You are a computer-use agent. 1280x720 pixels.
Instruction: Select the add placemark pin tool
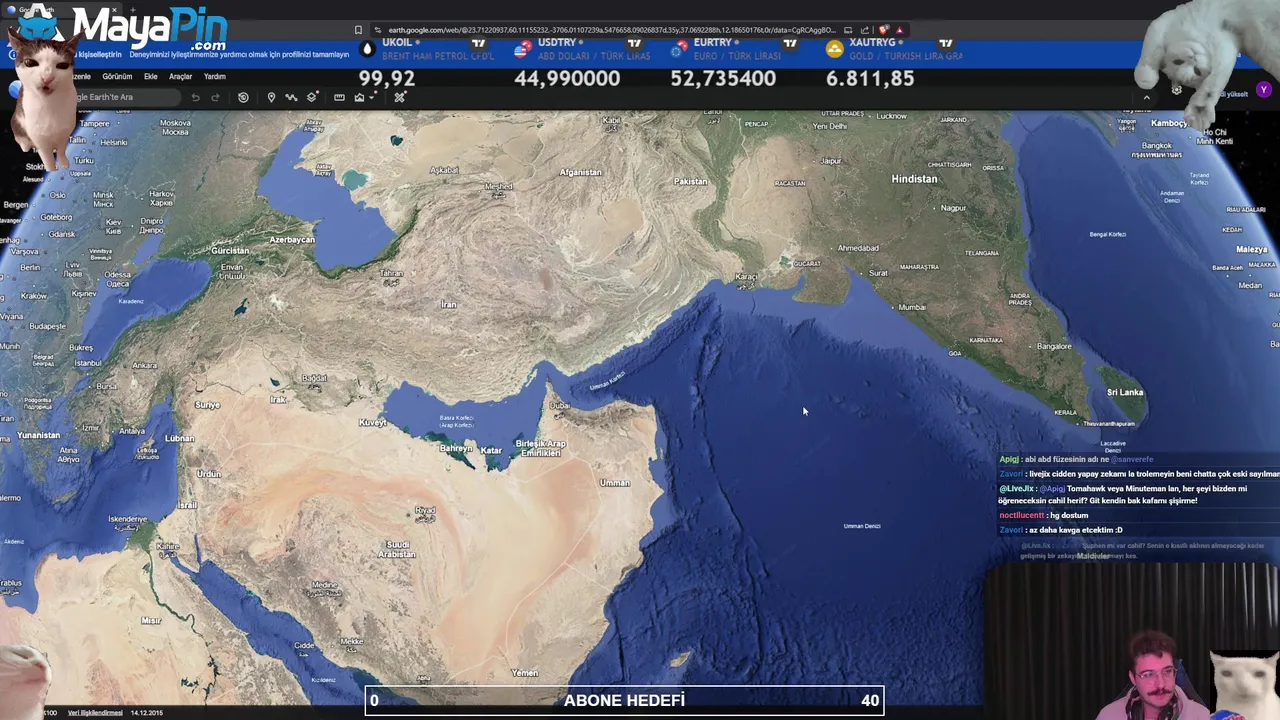coord(271,97)
